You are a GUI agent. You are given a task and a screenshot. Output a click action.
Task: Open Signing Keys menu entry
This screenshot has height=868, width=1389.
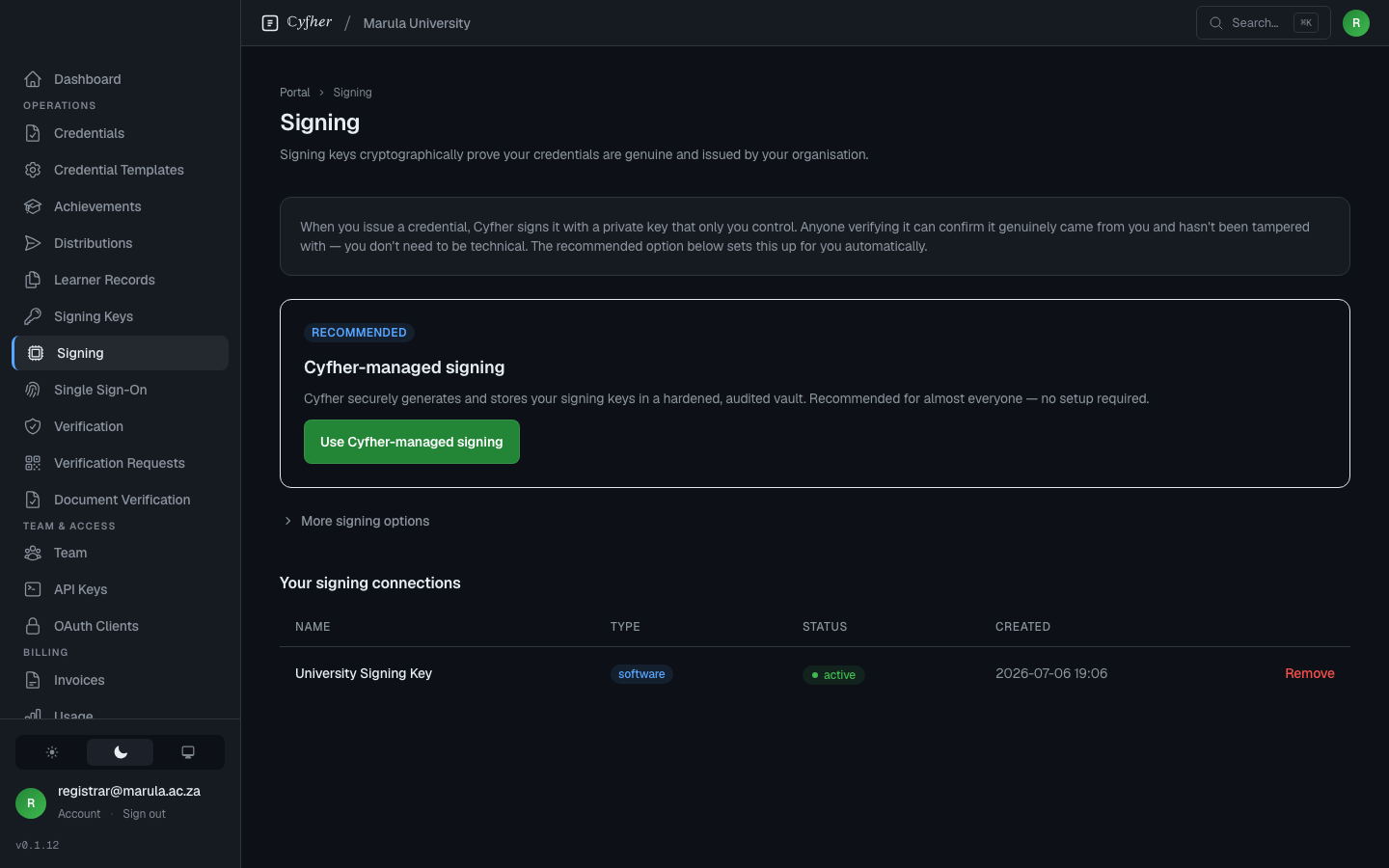tap(120, 316)
